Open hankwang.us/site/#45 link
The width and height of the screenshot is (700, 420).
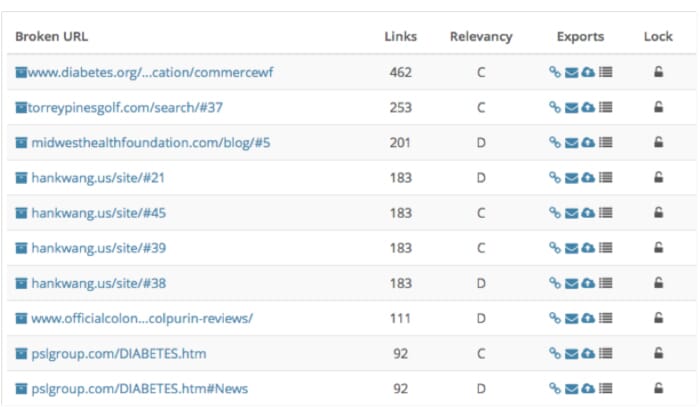99,213
